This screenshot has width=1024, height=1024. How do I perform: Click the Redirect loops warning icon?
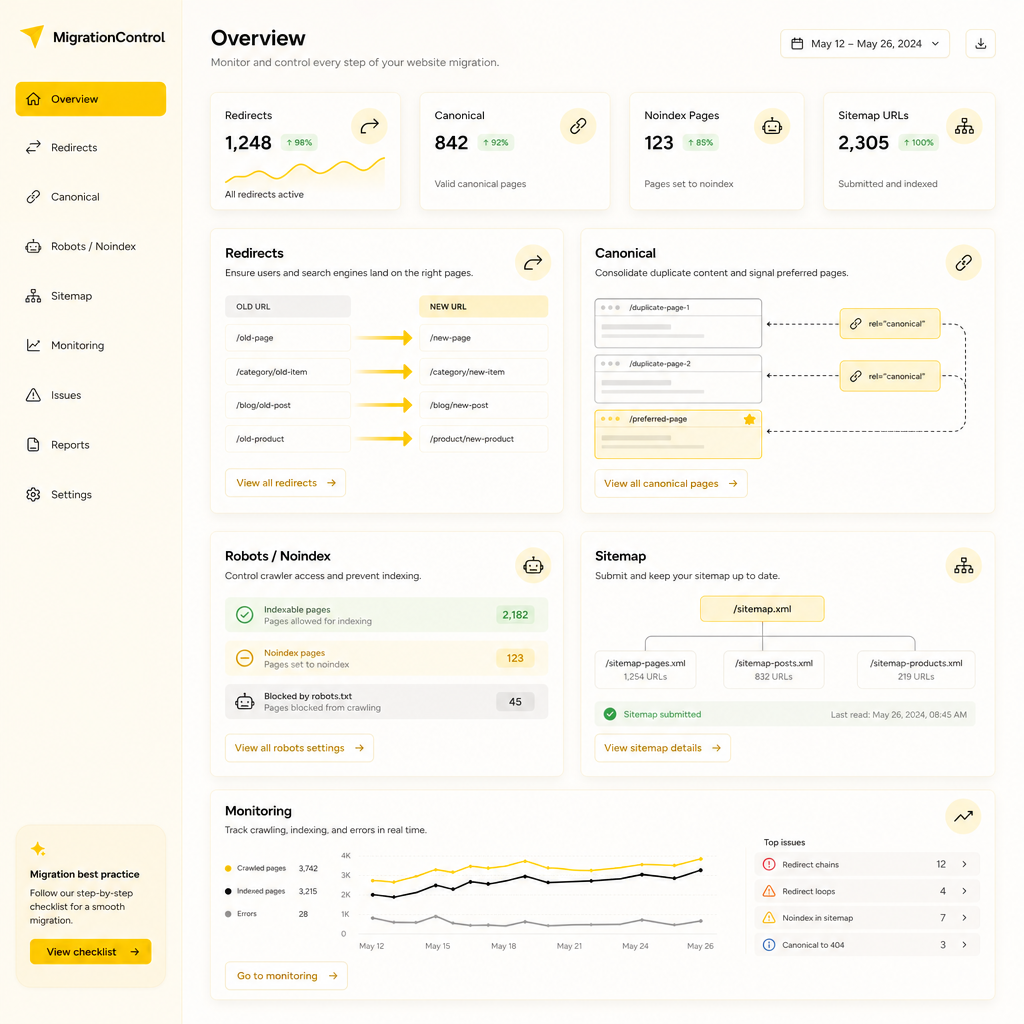(x=769, y=891)
